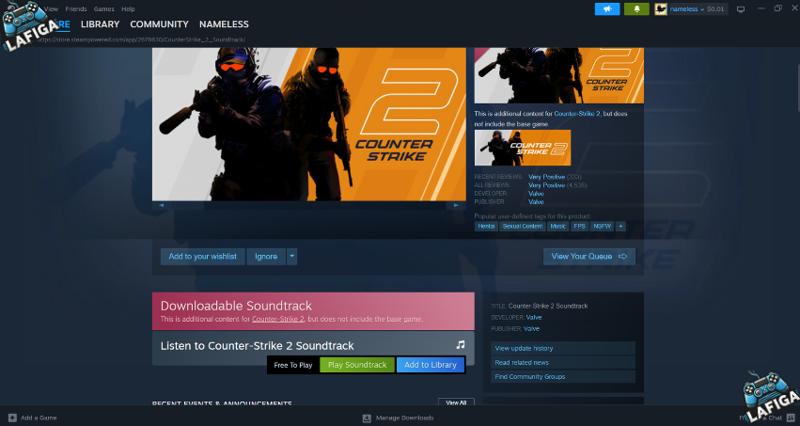
Task: Click Add to Library button
Action: click(x=431, y=365)
